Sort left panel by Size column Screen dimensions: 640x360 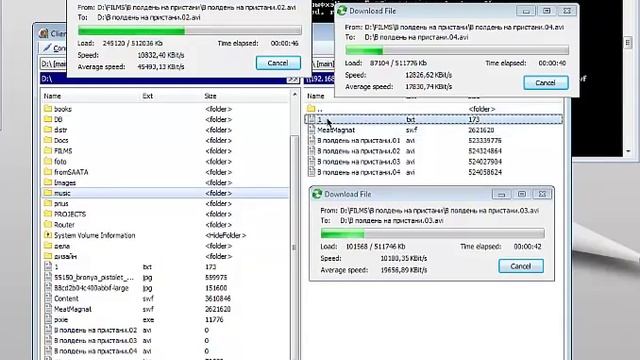[210, 96]
